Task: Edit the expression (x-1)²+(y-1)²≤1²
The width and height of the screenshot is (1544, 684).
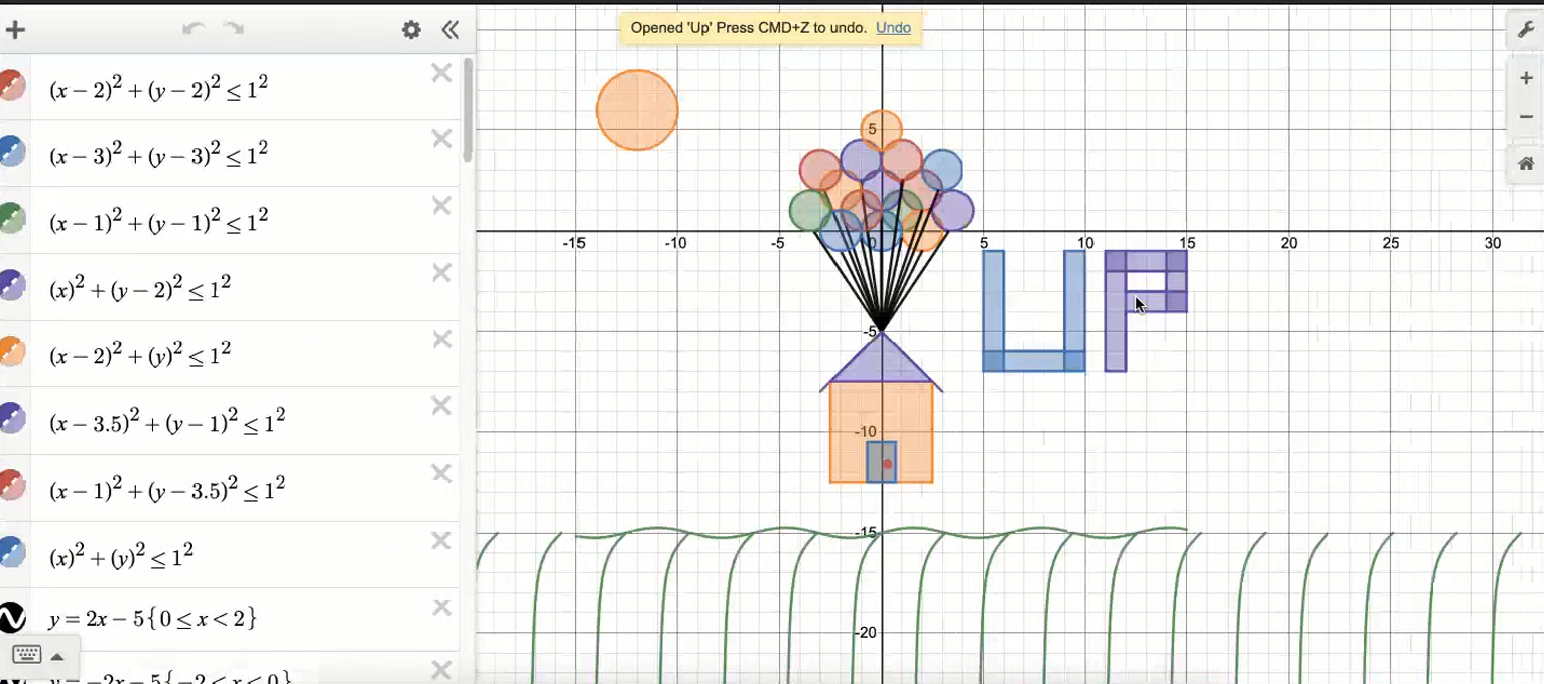Action: pyautogui.click(x=158, y=220)
